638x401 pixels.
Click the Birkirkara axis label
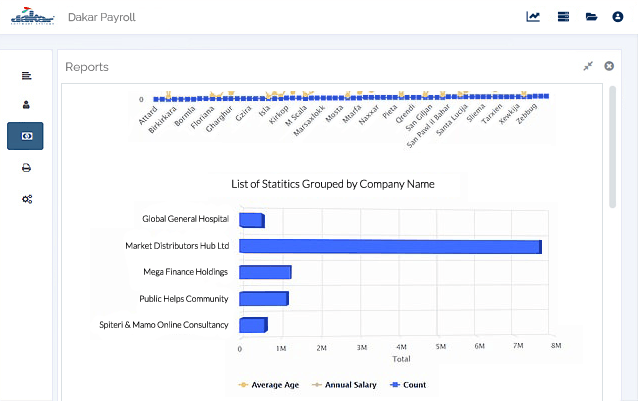coord(162,120)
